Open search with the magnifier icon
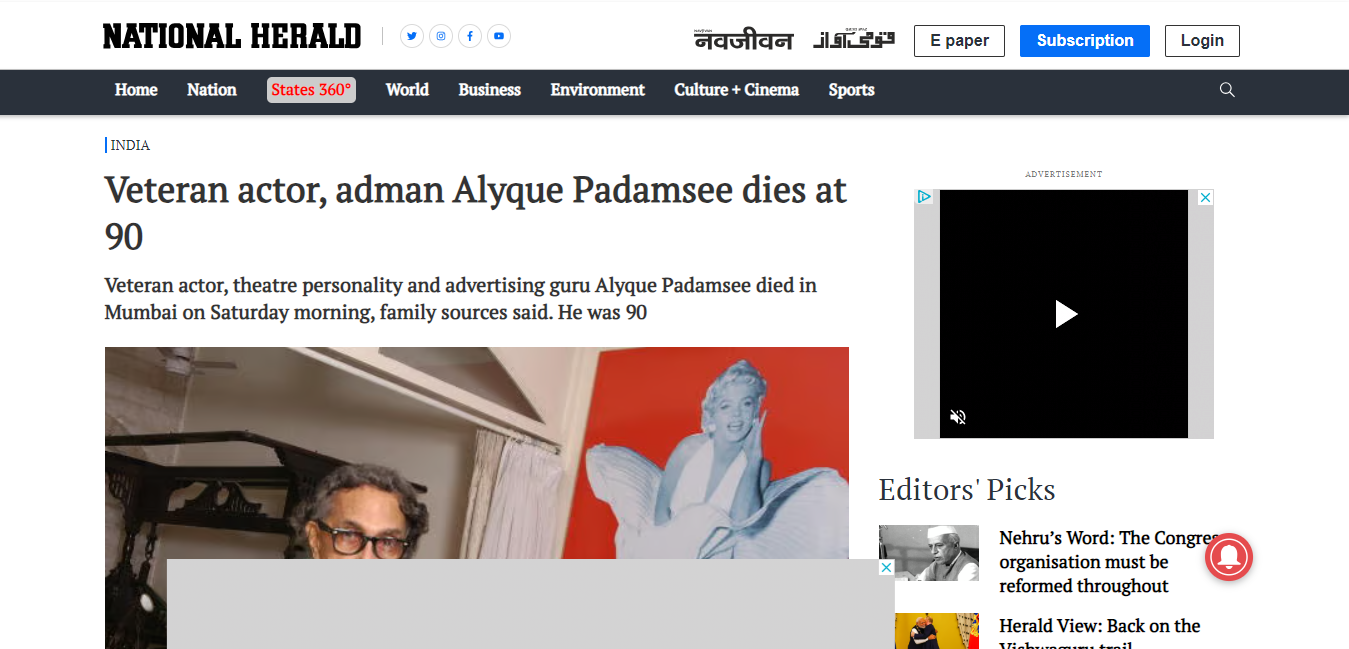1349x649 pixels. tap(1227, 90)
